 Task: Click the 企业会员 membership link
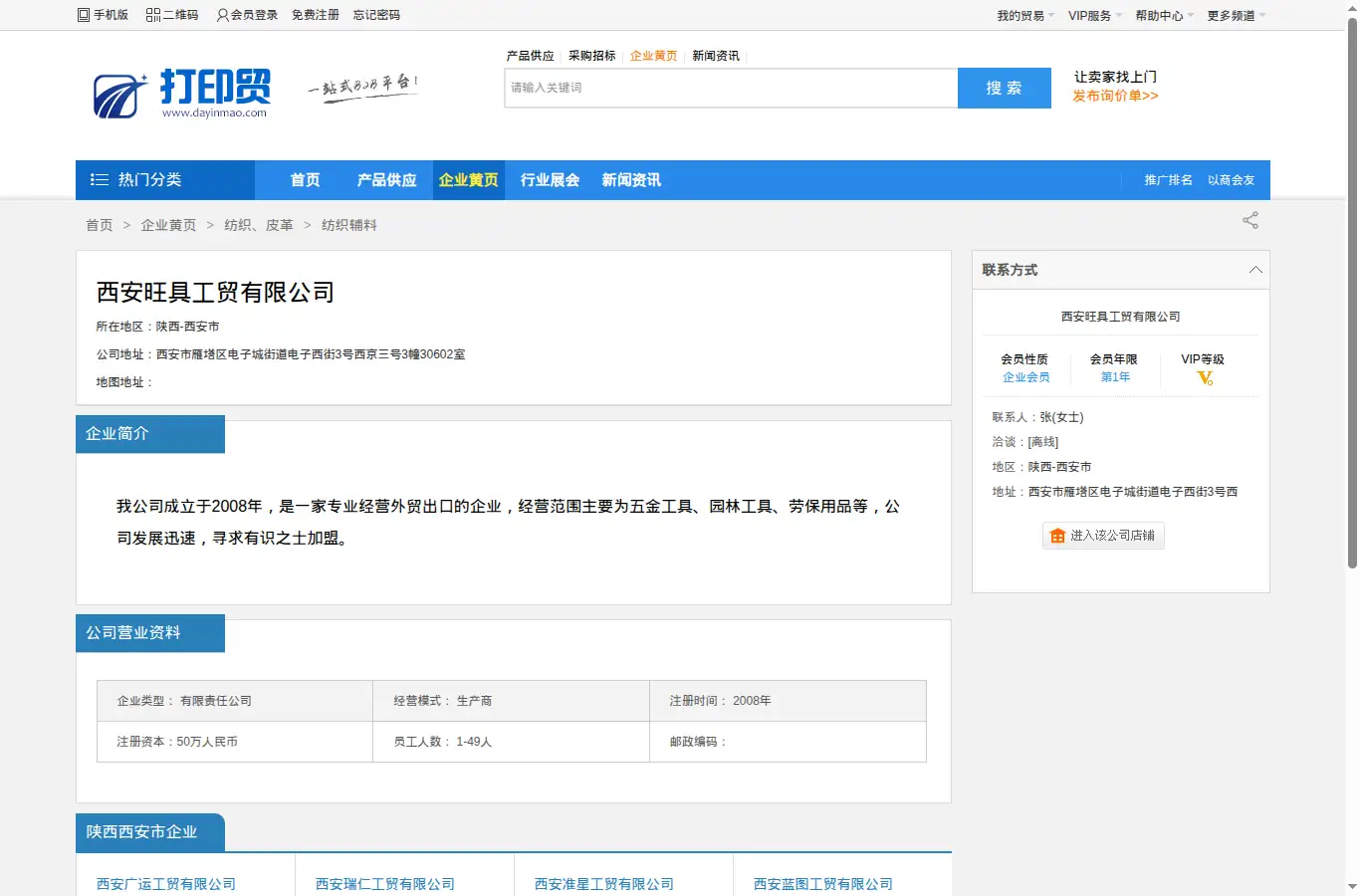coord(1025,377)
